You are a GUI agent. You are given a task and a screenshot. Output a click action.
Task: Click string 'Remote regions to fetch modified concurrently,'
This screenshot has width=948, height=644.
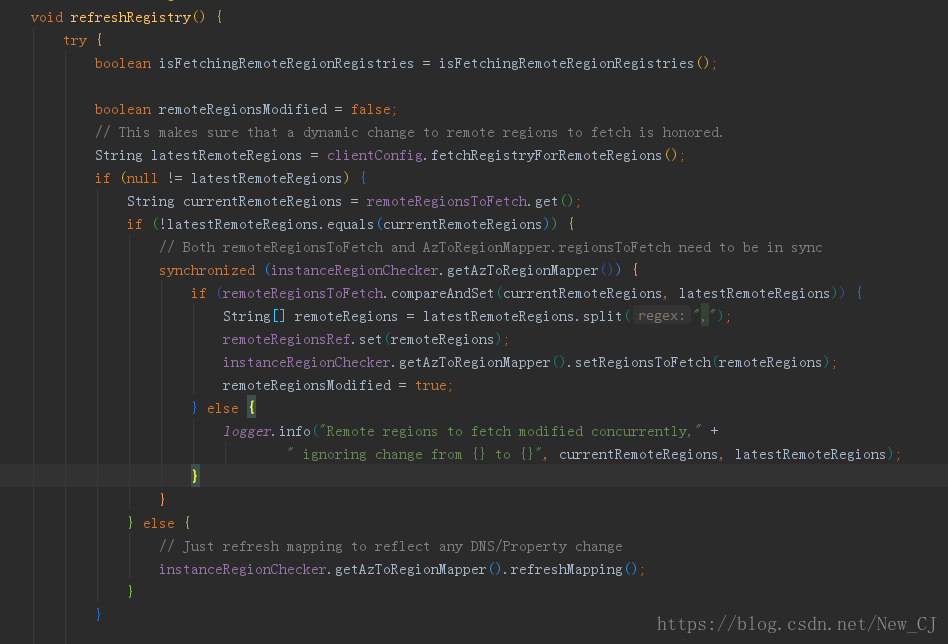point(510,431)
